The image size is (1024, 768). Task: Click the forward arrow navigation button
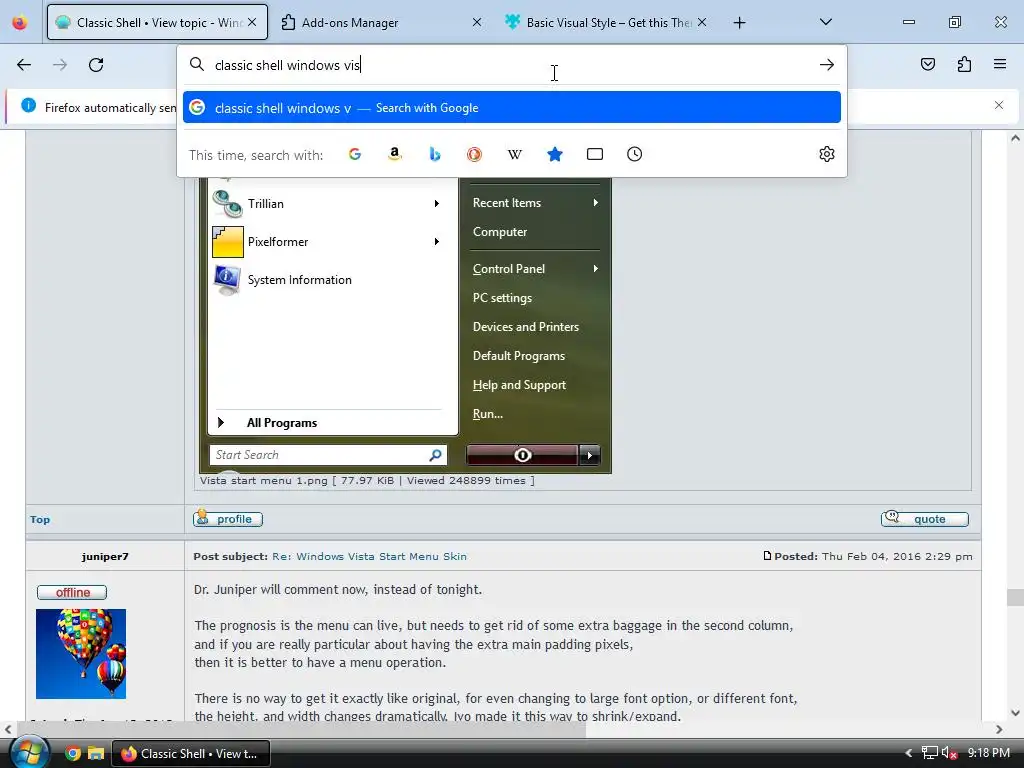pyautogui.click(x=60, y=65)
